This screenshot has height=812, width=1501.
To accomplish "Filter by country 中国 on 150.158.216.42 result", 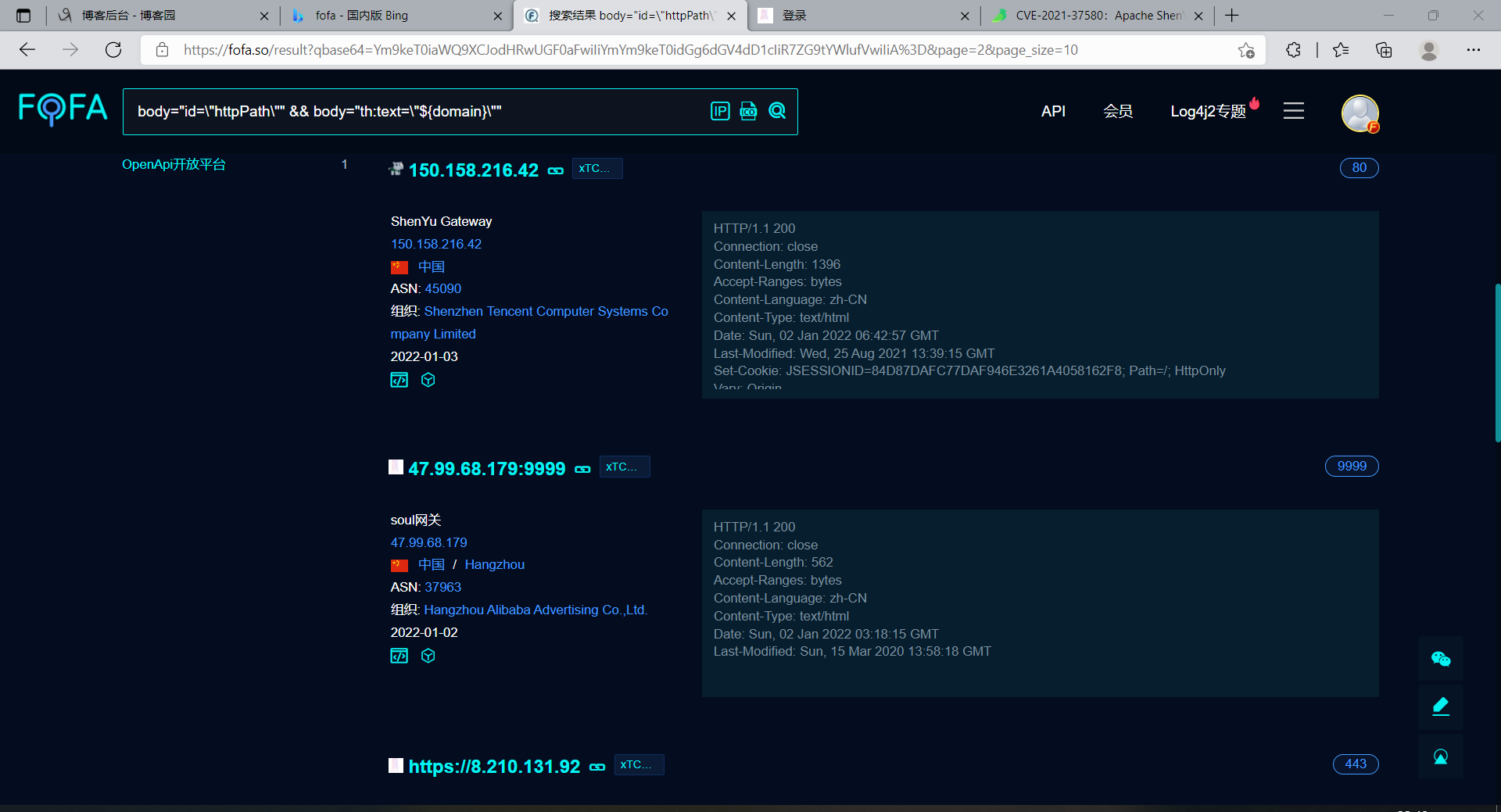I will (x=432, y=266).
